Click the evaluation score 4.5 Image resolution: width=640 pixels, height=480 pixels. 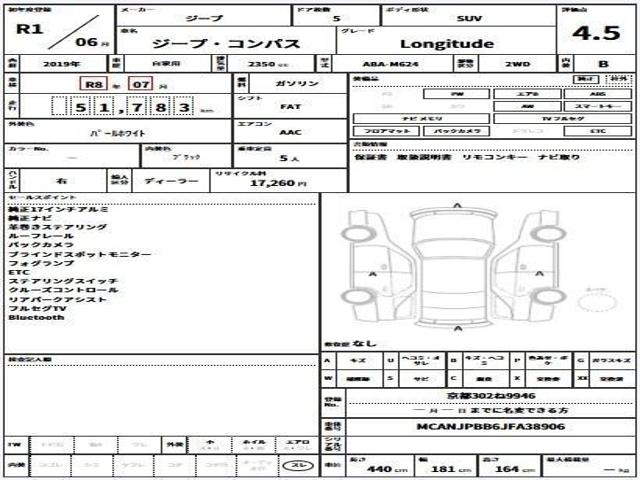(596, 33)
